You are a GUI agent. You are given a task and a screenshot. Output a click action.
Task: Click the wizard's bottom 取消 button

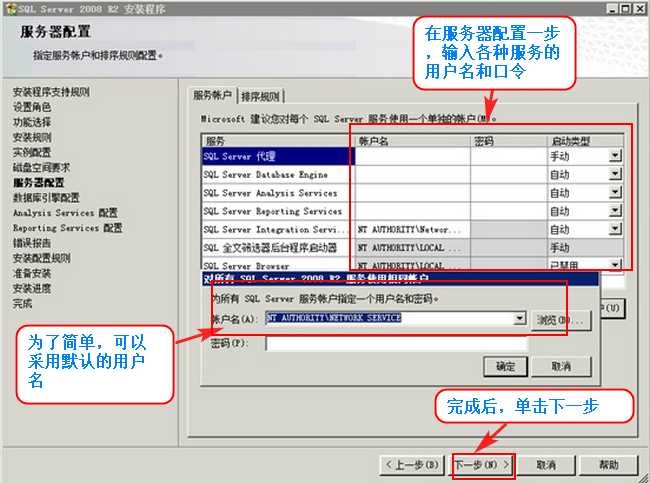click(x=546, y=465)
